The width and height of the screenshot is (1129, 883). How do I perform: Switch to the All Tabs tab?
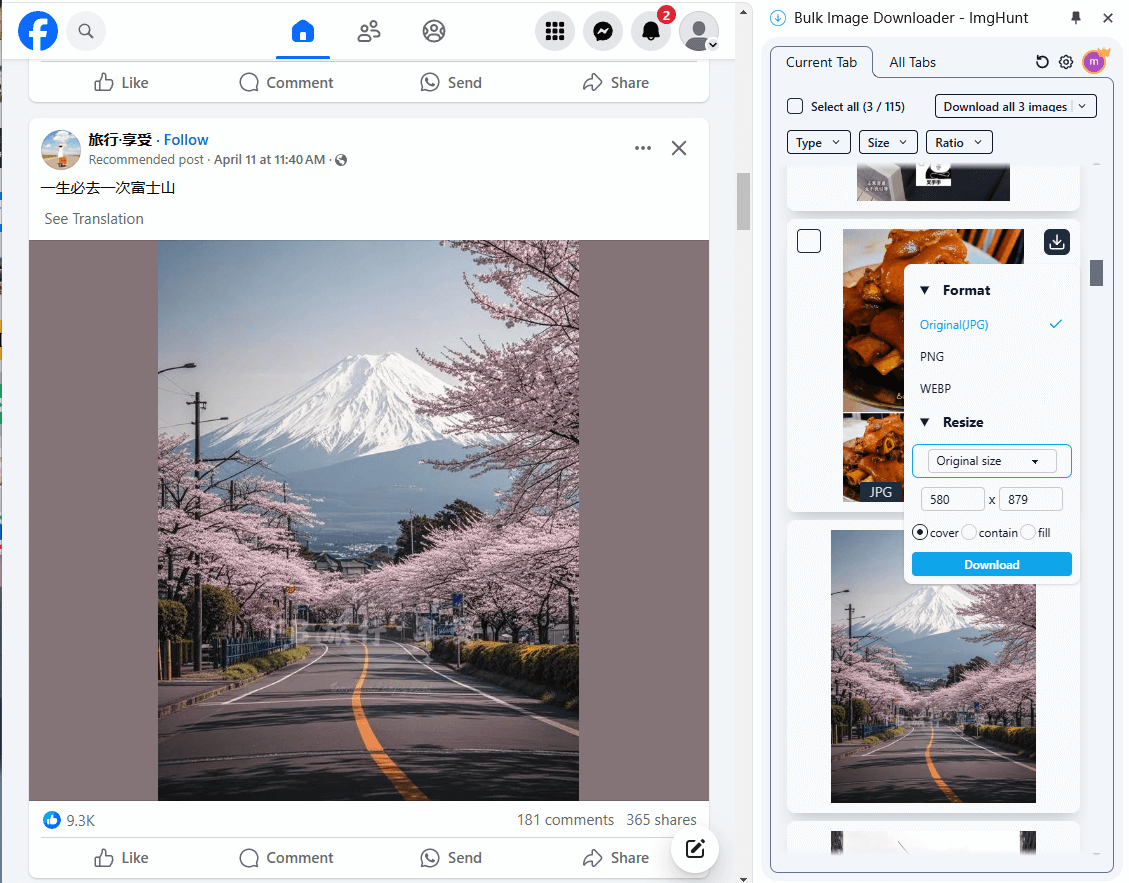click(911, 61)
